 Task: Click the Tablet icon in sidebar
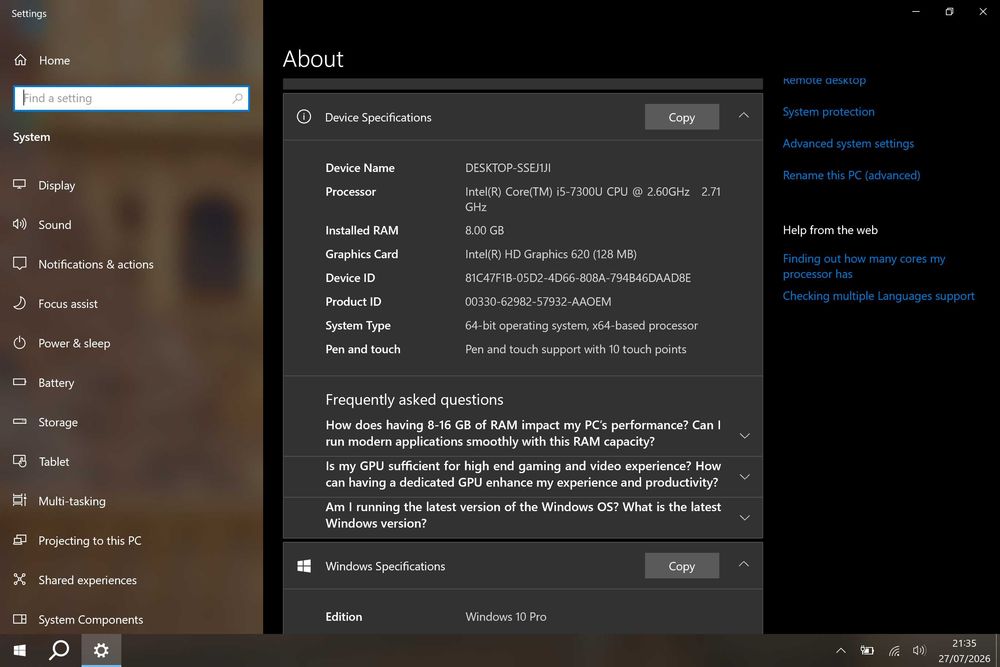(20, 461)
